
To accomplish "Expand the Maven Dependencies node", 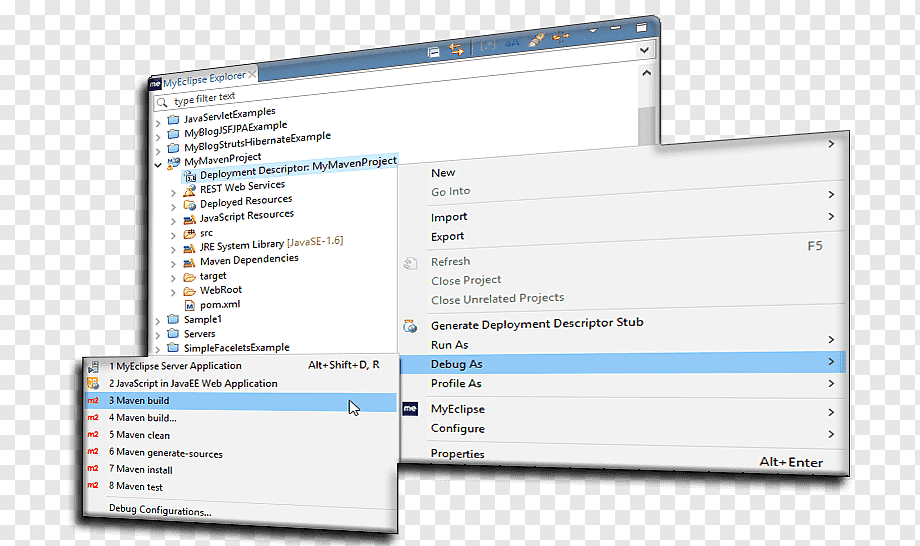I will pyautogui.click(x=173, y=264).
